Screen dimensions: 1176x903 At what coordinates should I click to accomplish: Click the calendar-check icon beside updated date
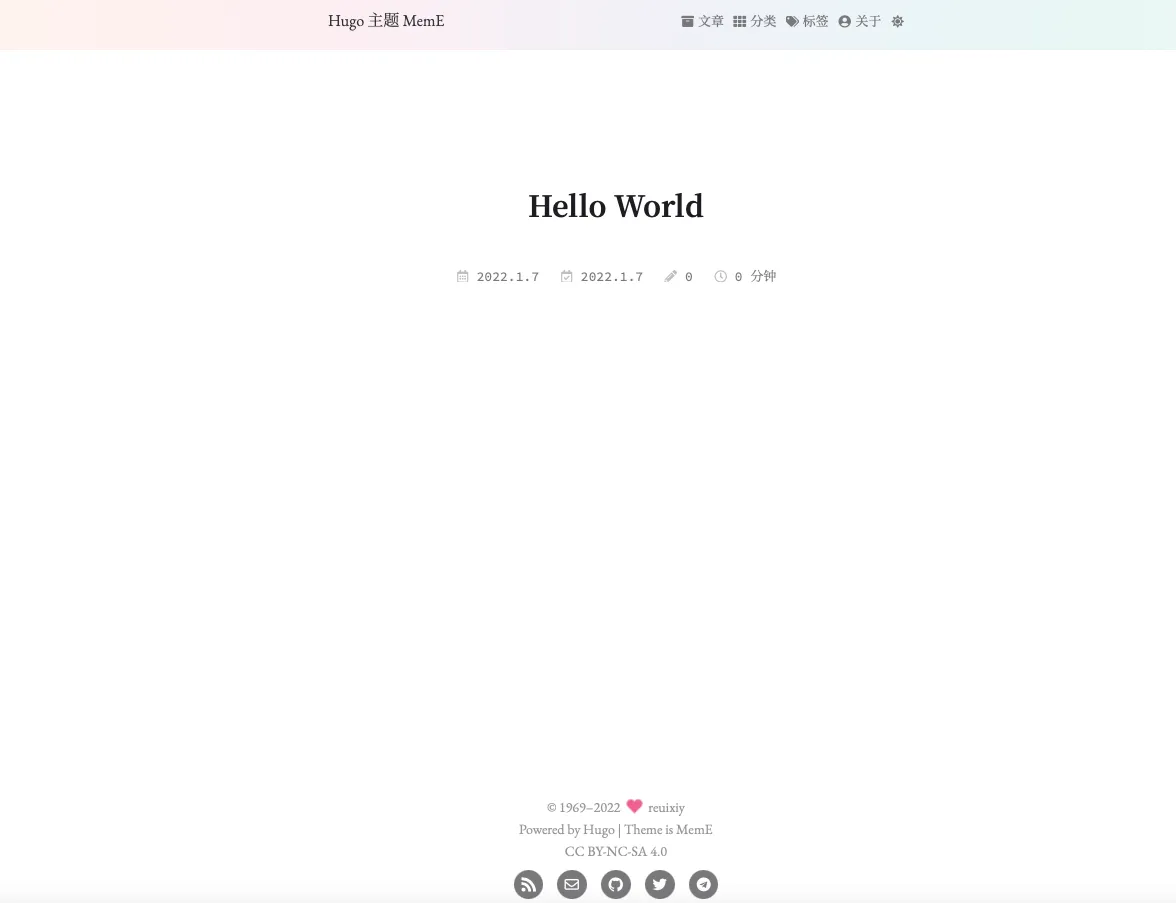coord(566,277)
